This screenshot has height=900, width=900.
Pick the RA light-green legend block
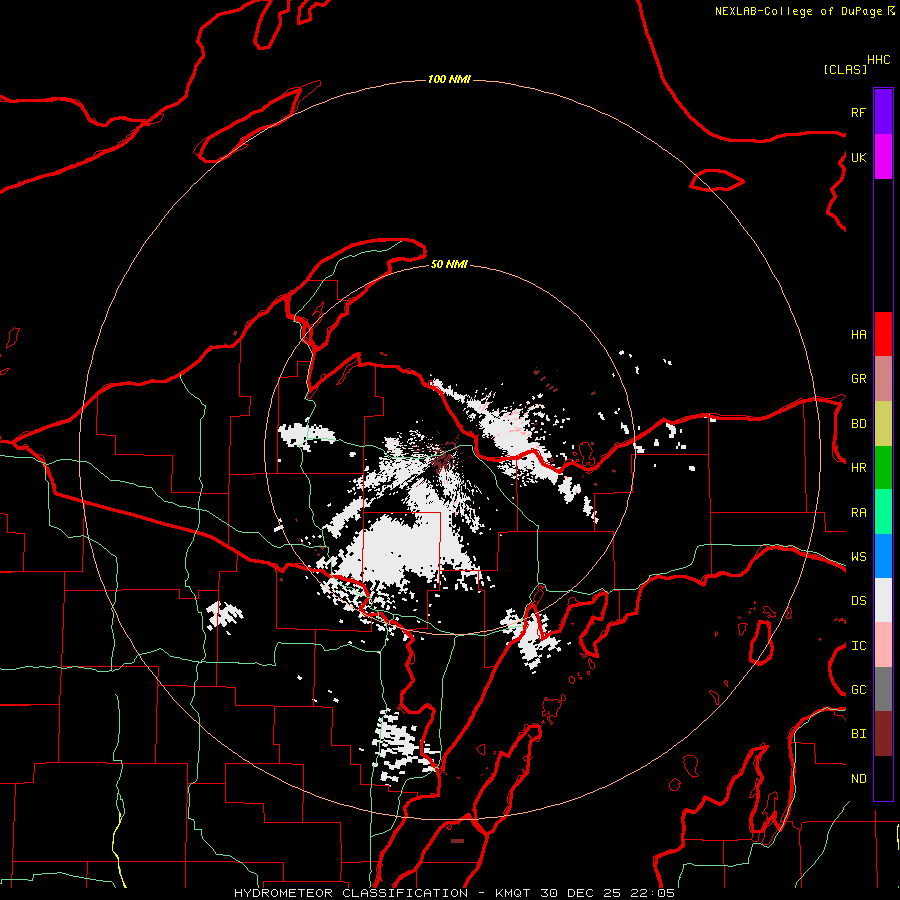pyautogui.click(x=883, y=512)
